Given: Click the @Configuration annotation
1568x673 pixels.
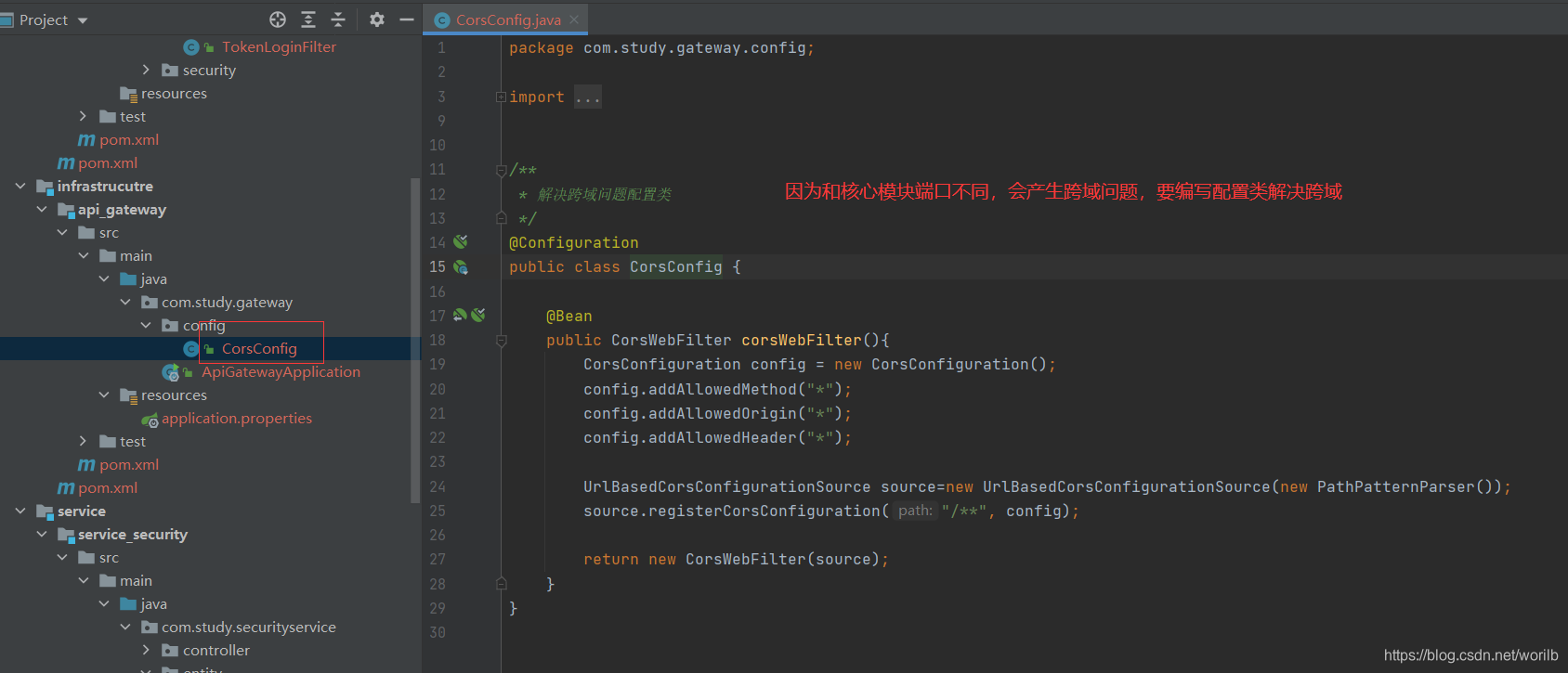Looking at the screenshot, I should (574, 242).
